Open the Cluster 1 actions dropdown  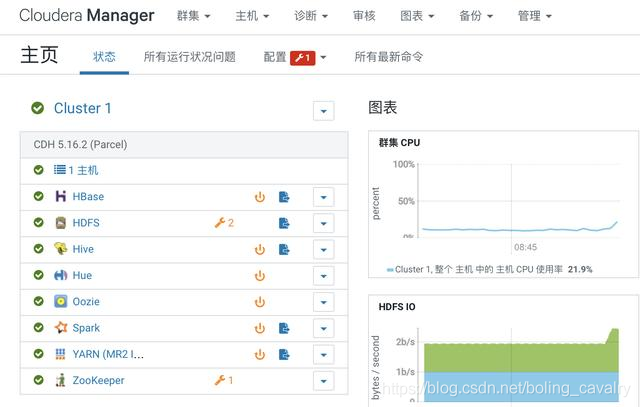(x=324, y=111)
